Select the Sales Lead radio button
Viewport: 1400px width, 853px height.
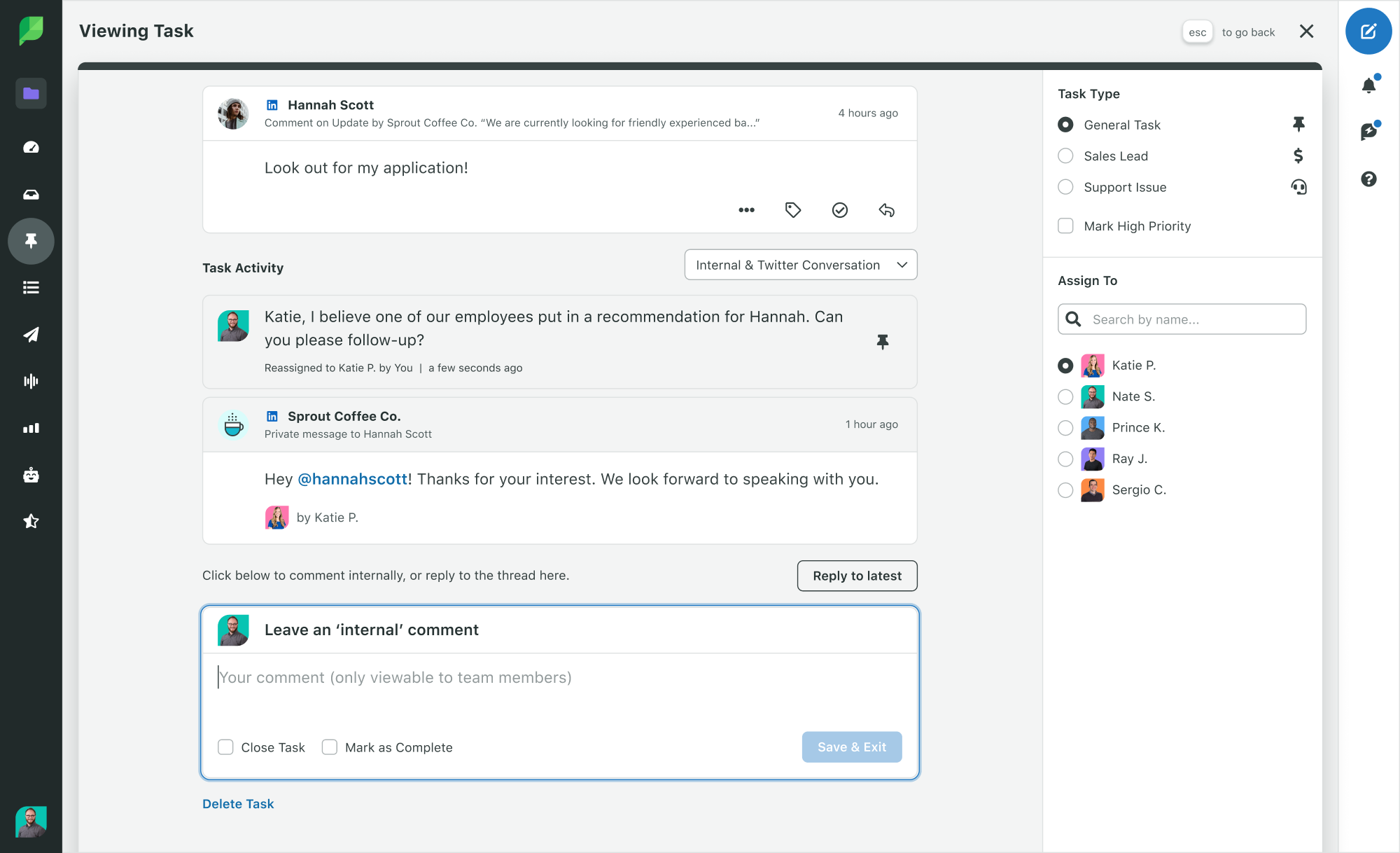[1066, 156]
